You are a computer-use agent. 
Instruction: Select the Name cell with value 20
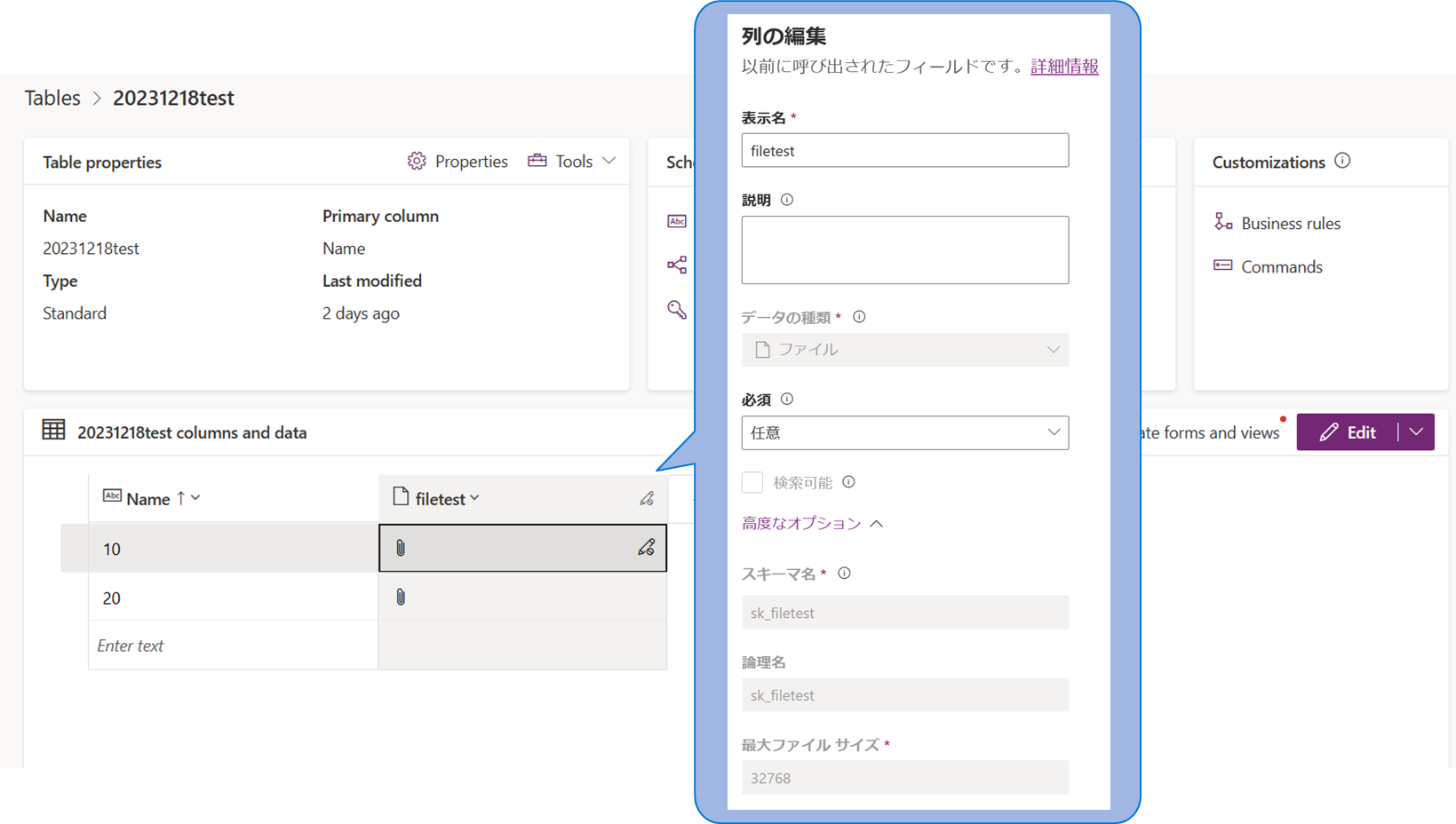(234, 598)
